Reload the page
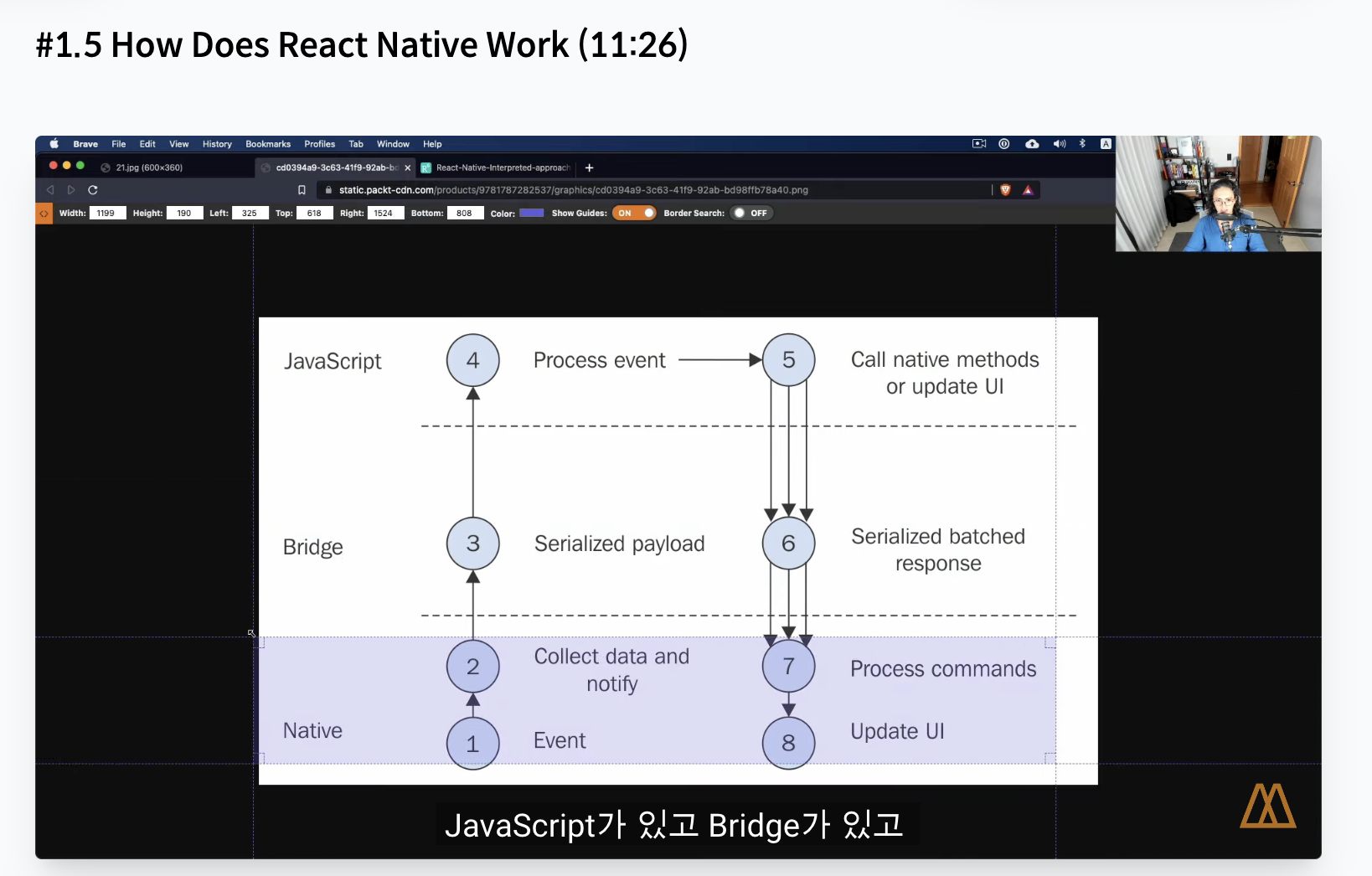 (x=93, y=190)
